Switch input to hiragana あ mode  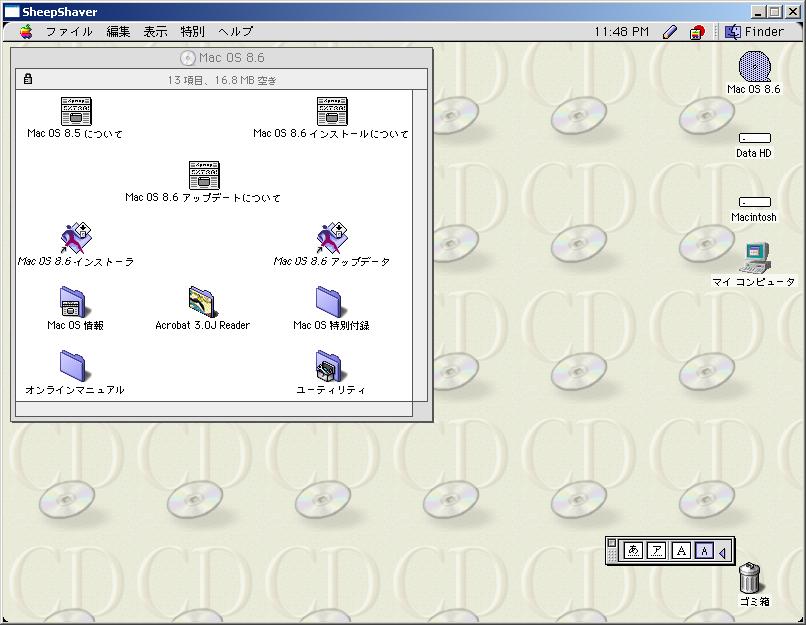(x=633, y=551)
